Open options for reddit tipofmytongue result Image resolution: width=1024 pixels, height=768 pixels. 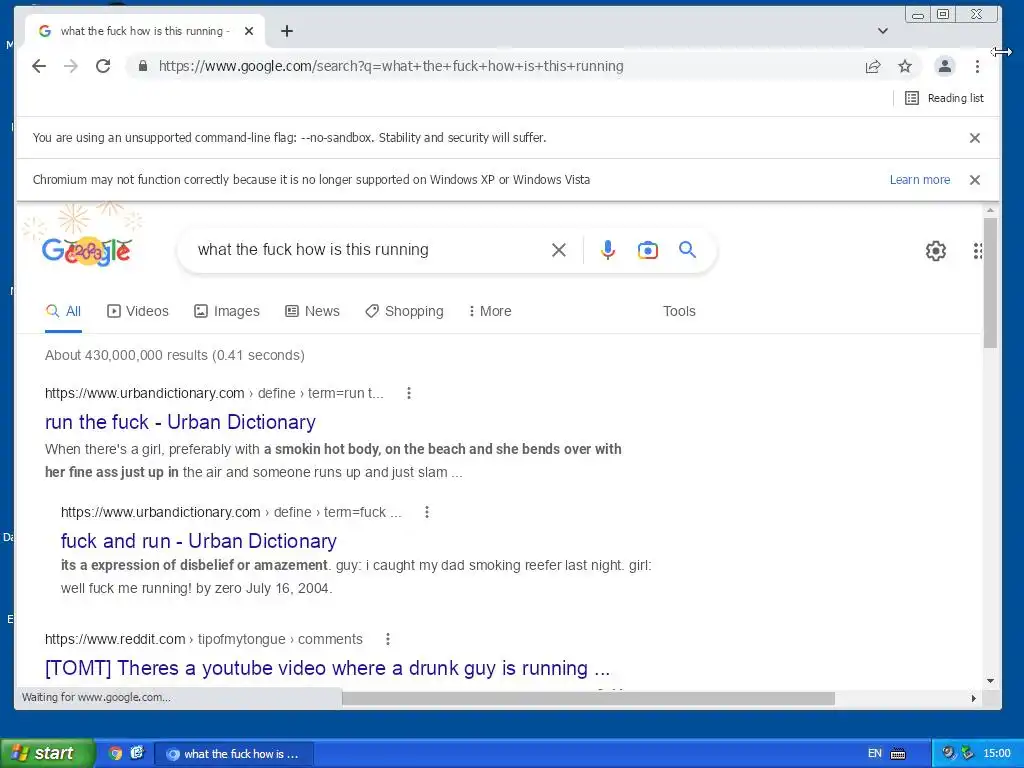[388, 639]
